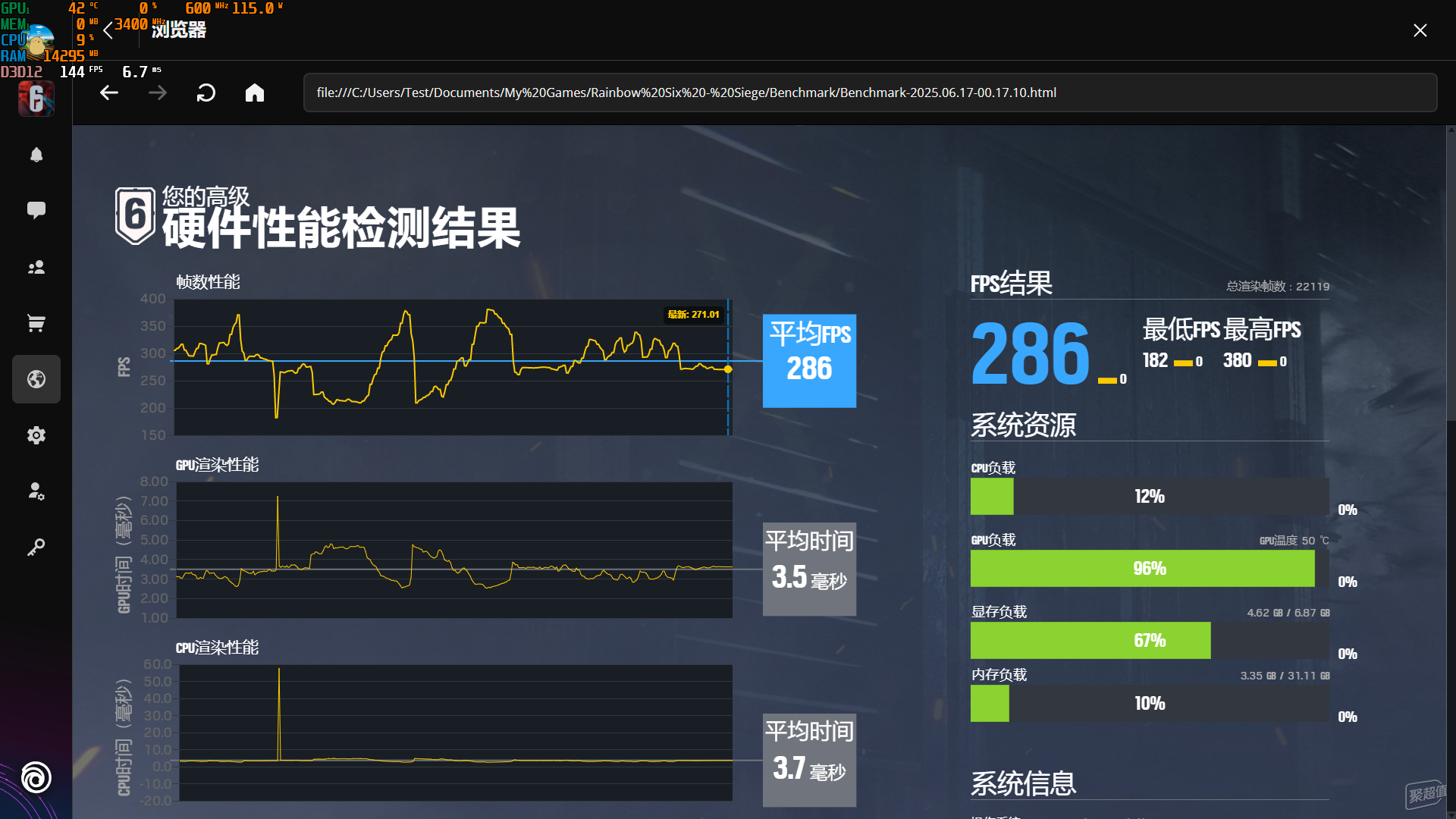
Task: Click the CPU渲染性能 chart label
Action: tap(218, 648)
